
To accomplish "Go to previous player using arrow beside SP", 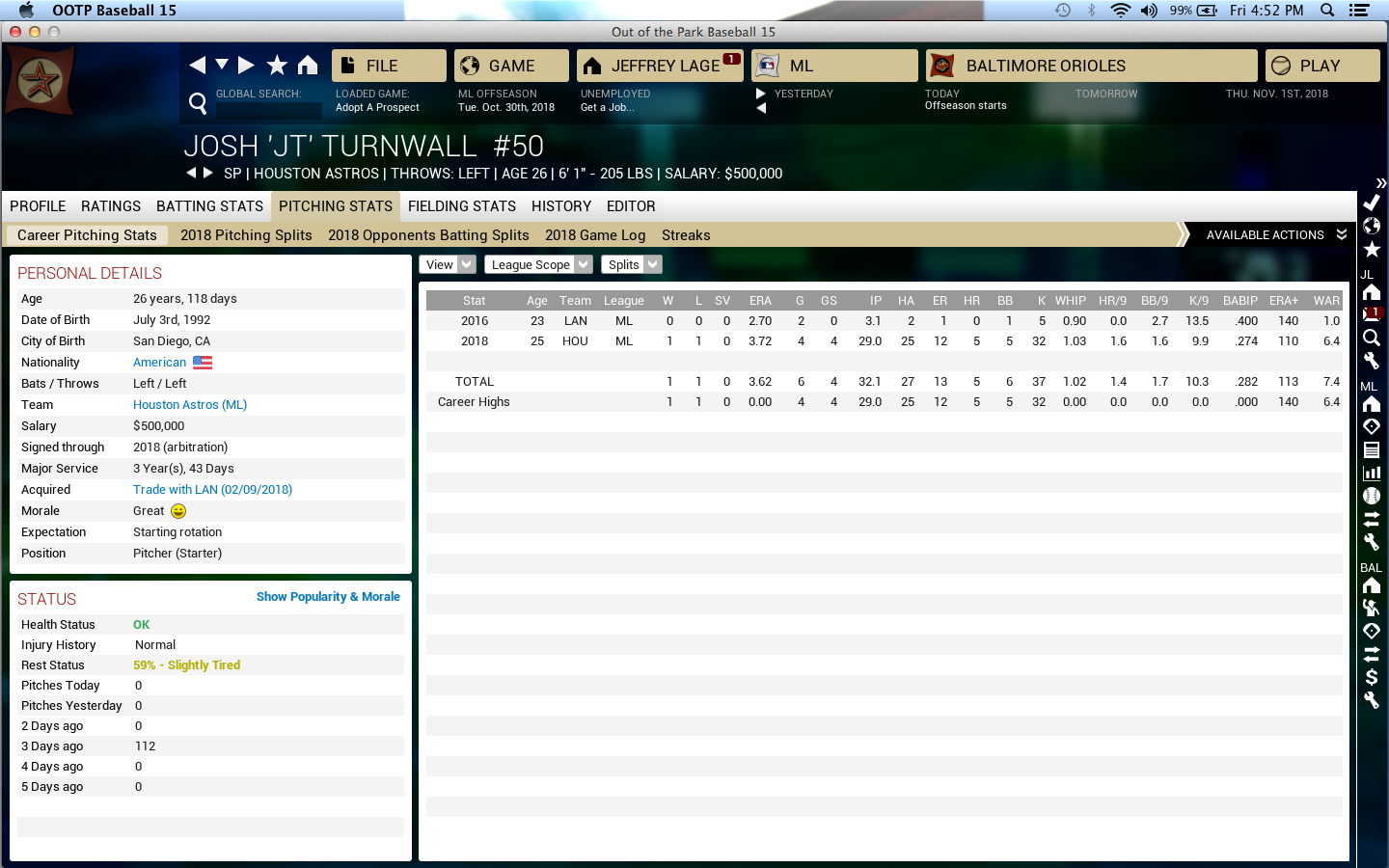I will click(x=191, y=173).
